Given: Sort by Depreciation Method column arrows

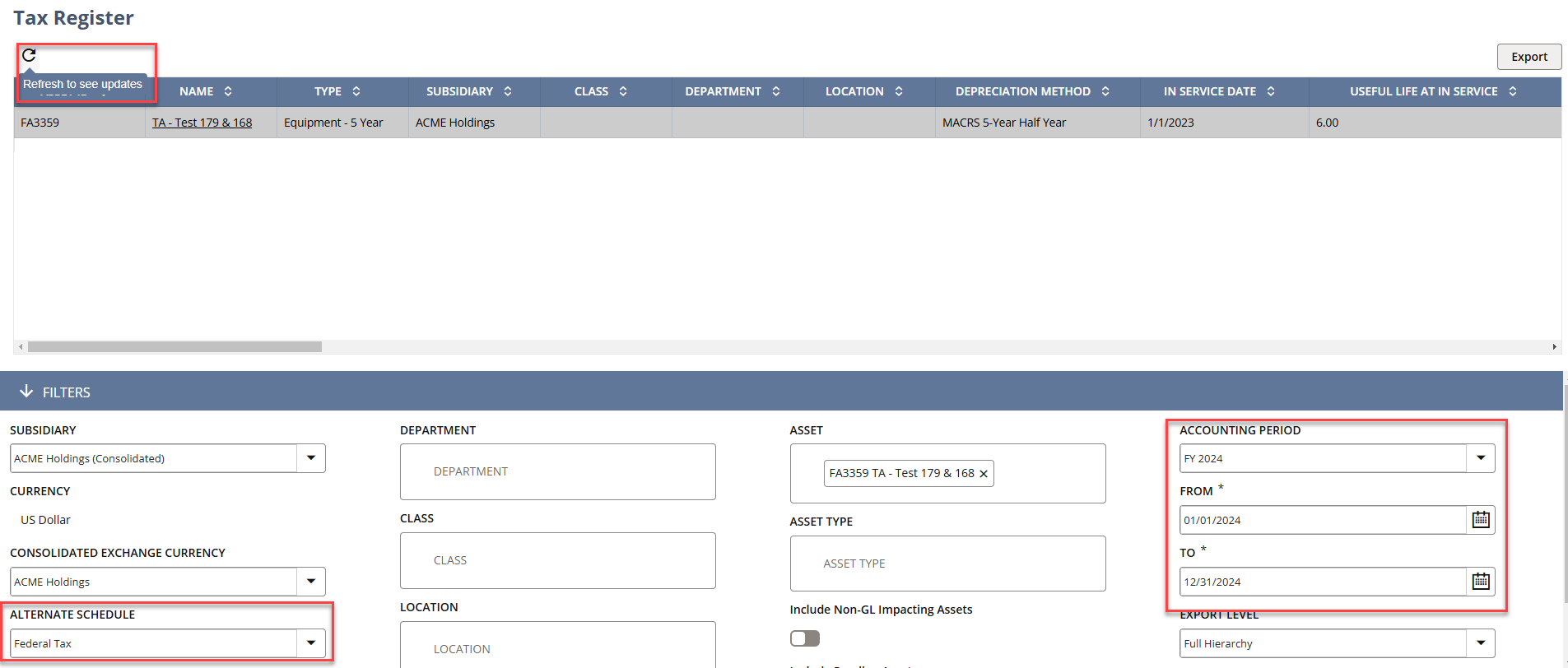Looking at the screenshot, I should click(x=1105, y=91).
